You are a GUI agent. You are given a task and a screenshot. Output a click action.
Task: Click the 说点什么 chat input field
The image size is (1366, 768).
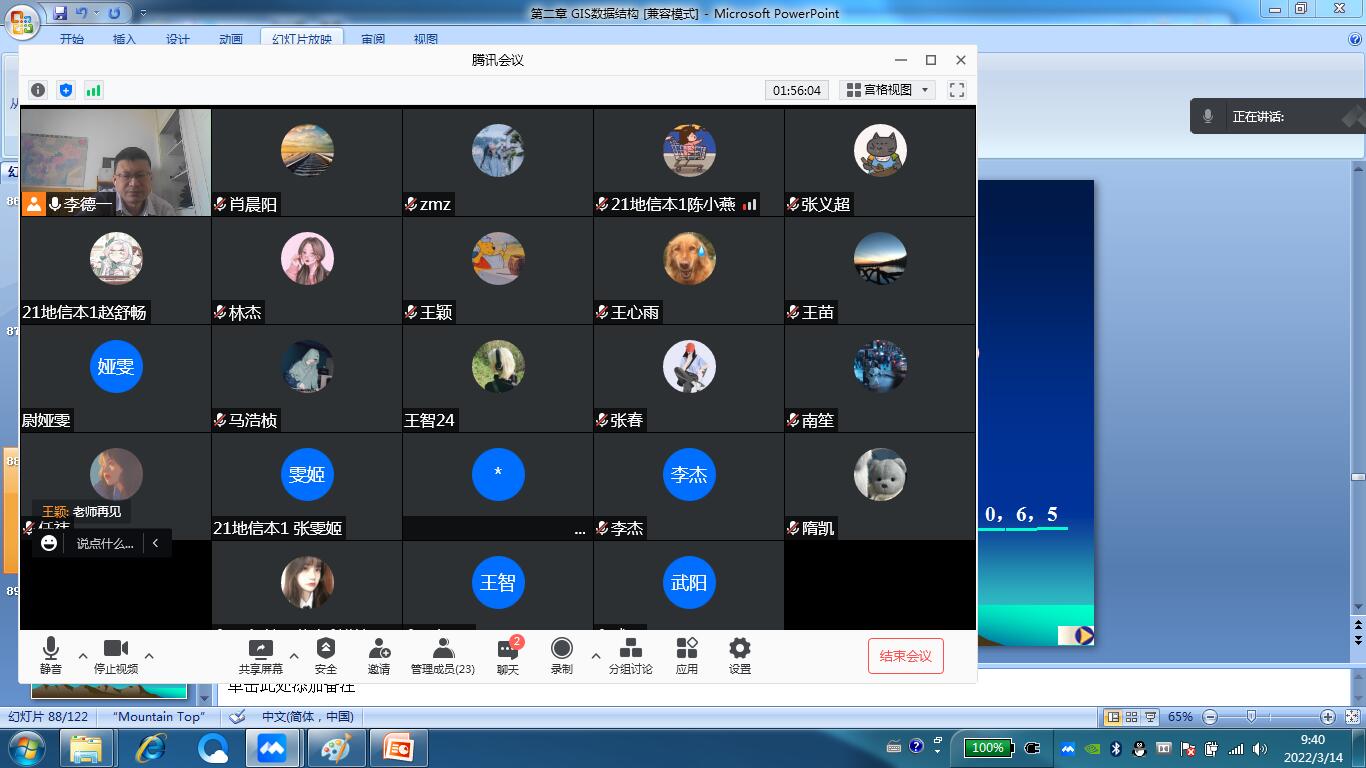(x=105, y=543)
